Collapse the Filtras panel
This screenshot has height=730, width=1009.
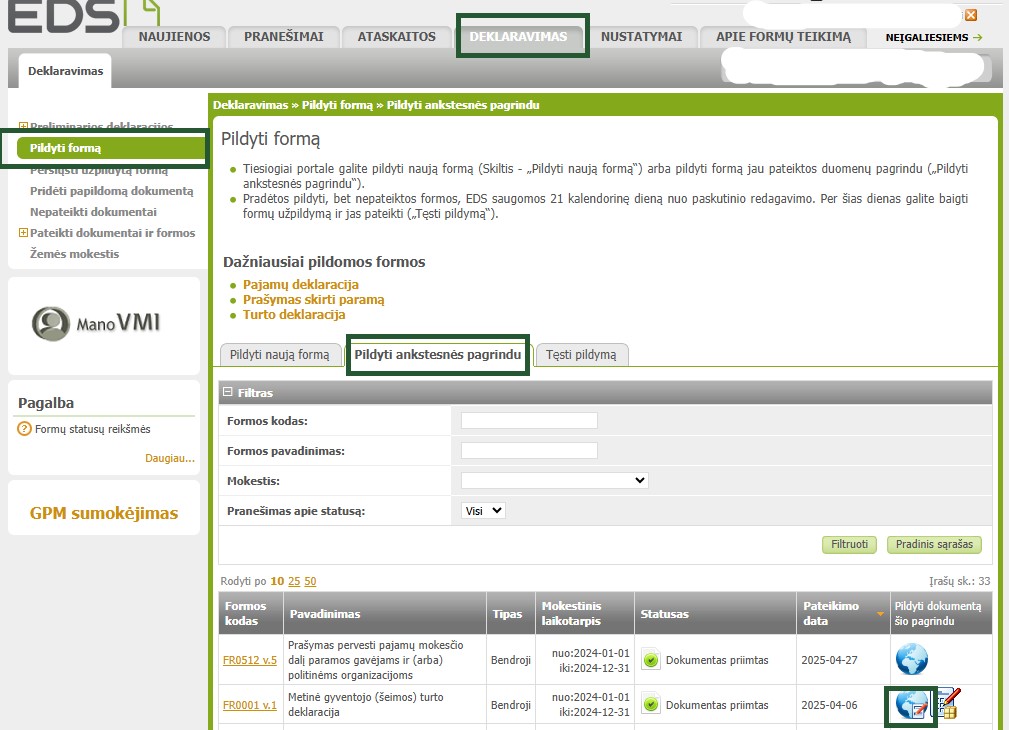coord(227,393)
